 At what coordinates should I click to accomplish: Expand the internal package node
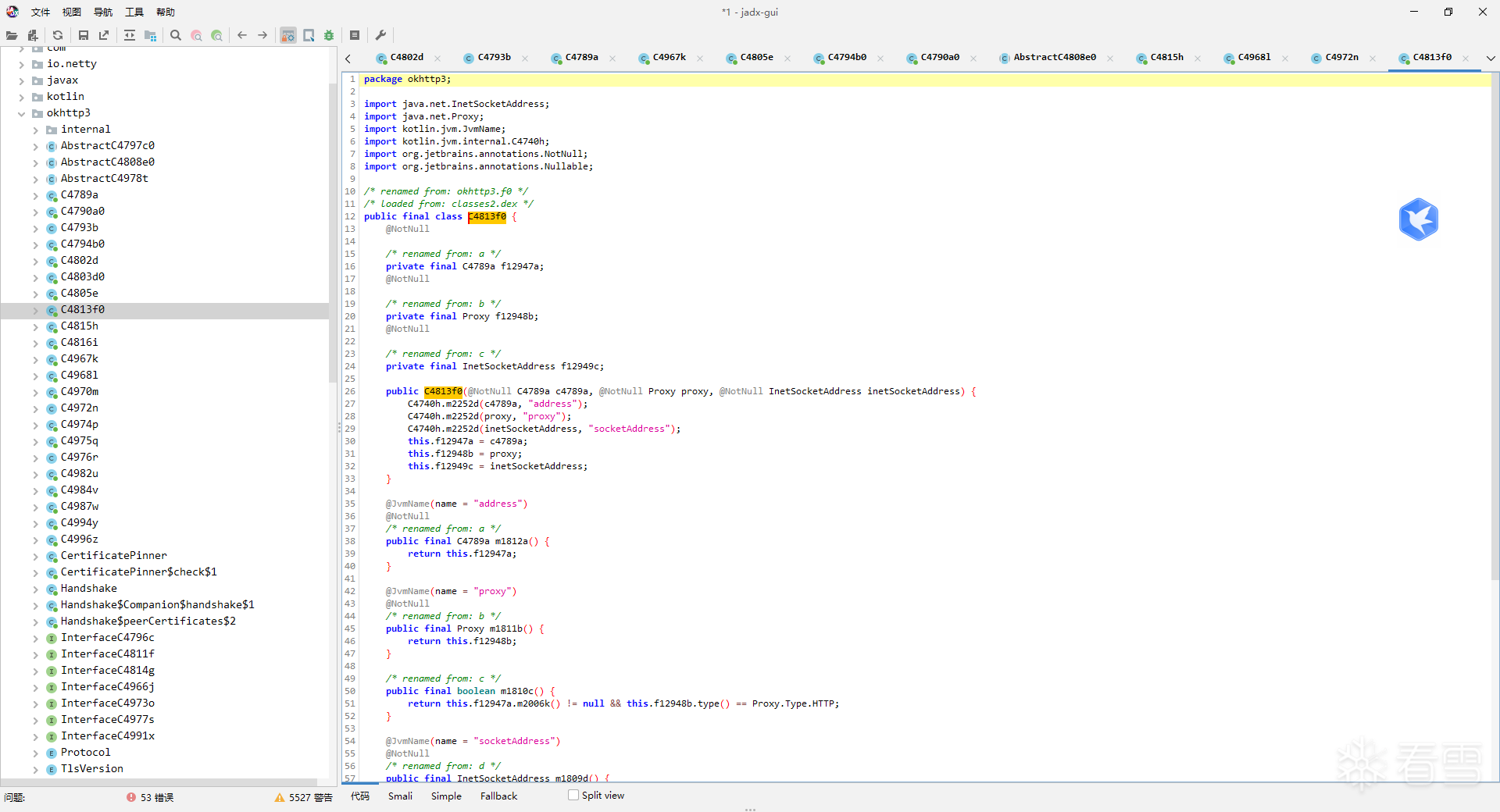pos(35,130)
